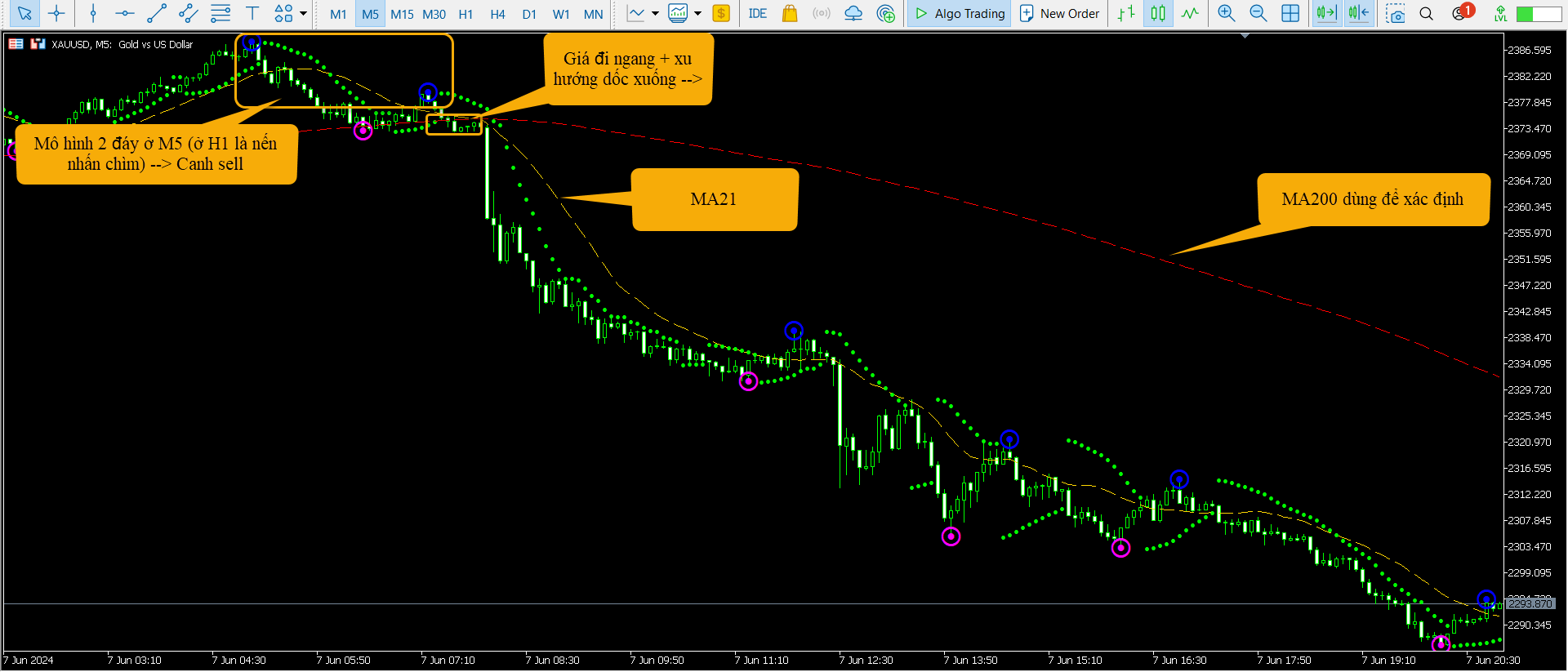Toggle Algo Trading
Screen dimensions: 1568x672
coord(960,14)
